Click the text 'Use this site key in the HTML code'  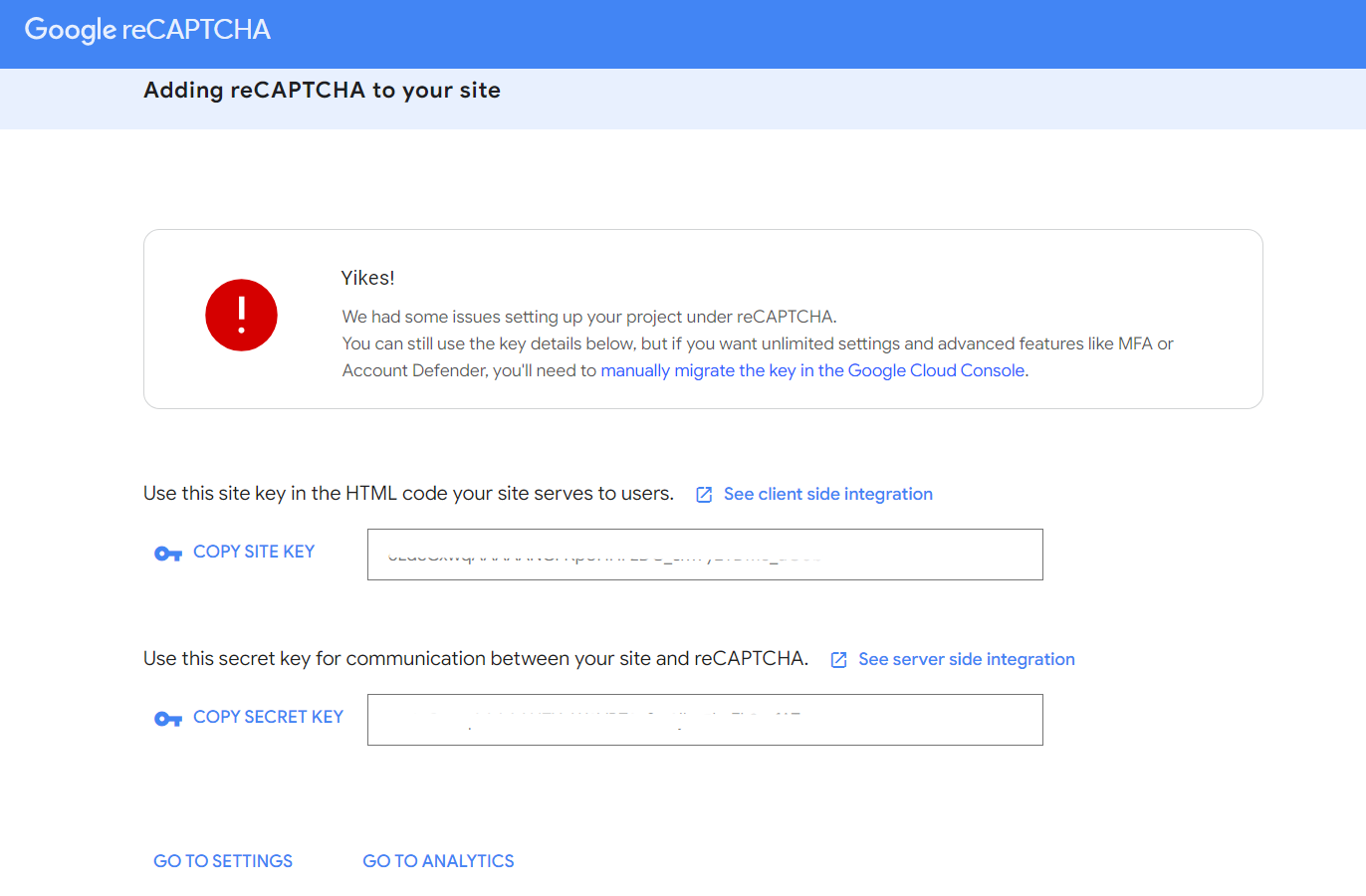click(296, 494)
